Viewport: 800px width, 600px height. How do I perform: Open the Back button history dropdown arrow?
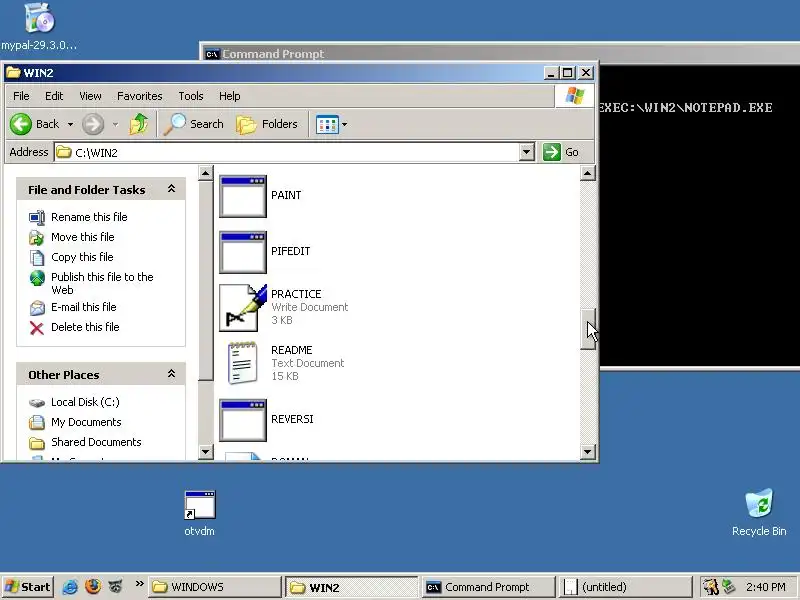point(70,124)
